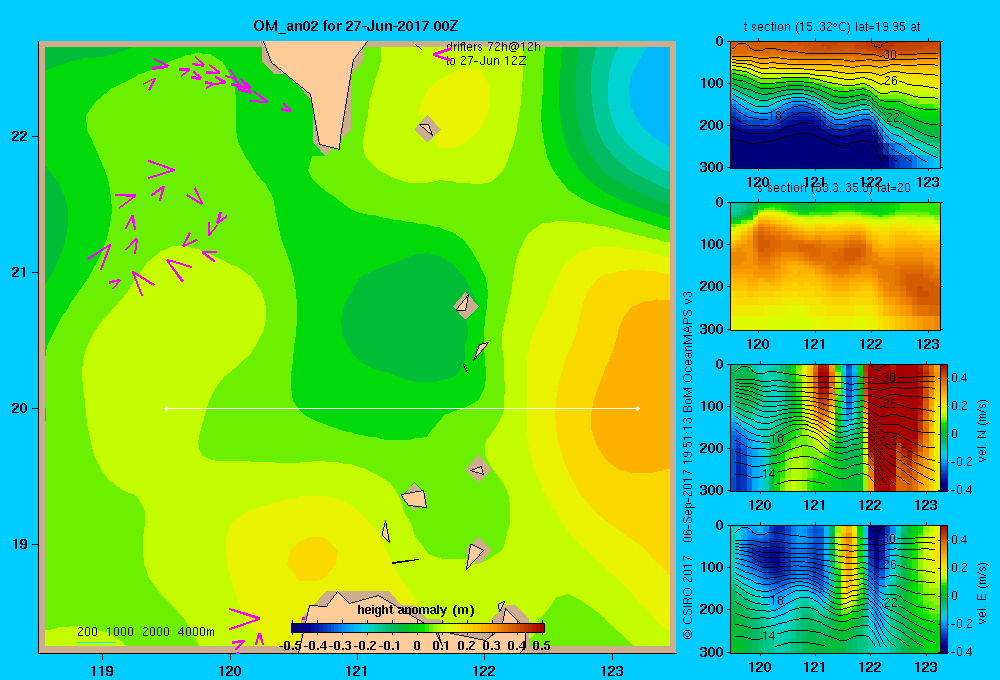Click the 's section' lat=20 title

click(834, 188)
